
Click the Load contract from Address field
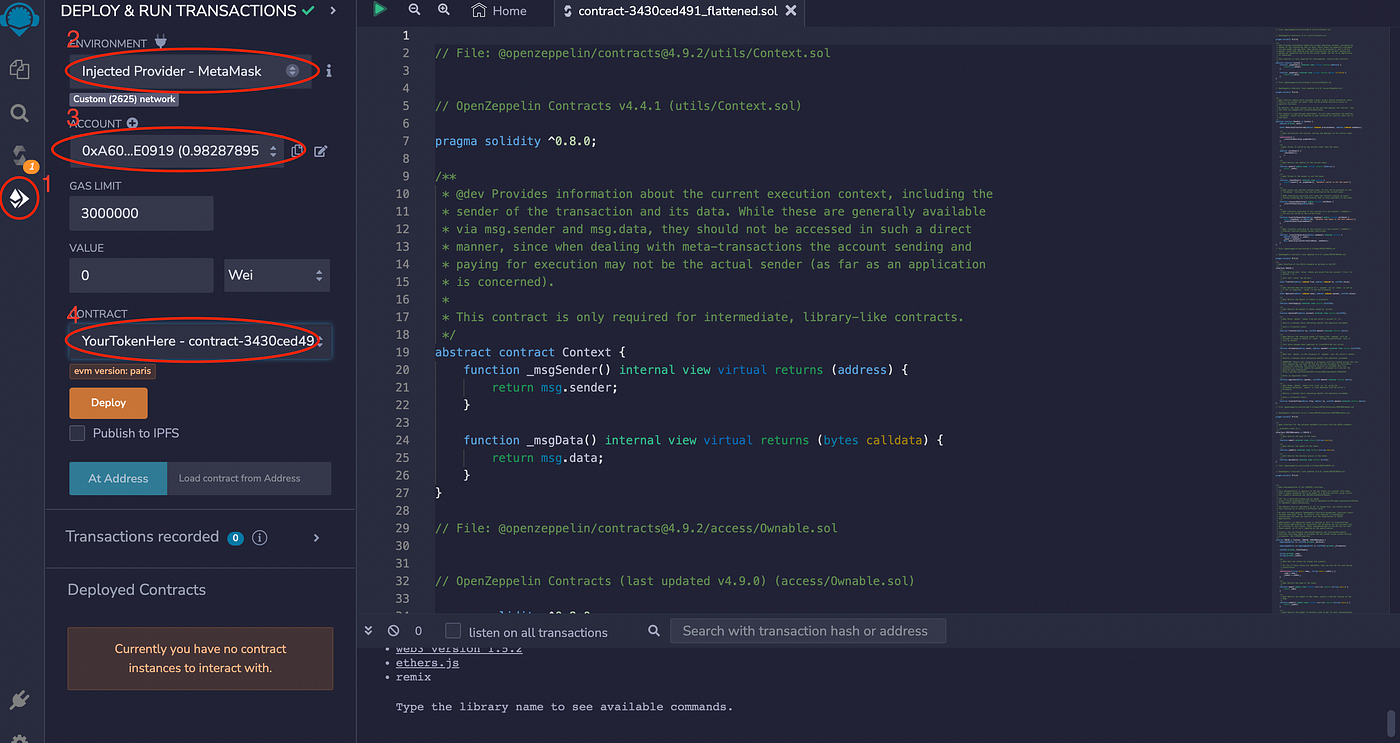(x=248, y=478)
